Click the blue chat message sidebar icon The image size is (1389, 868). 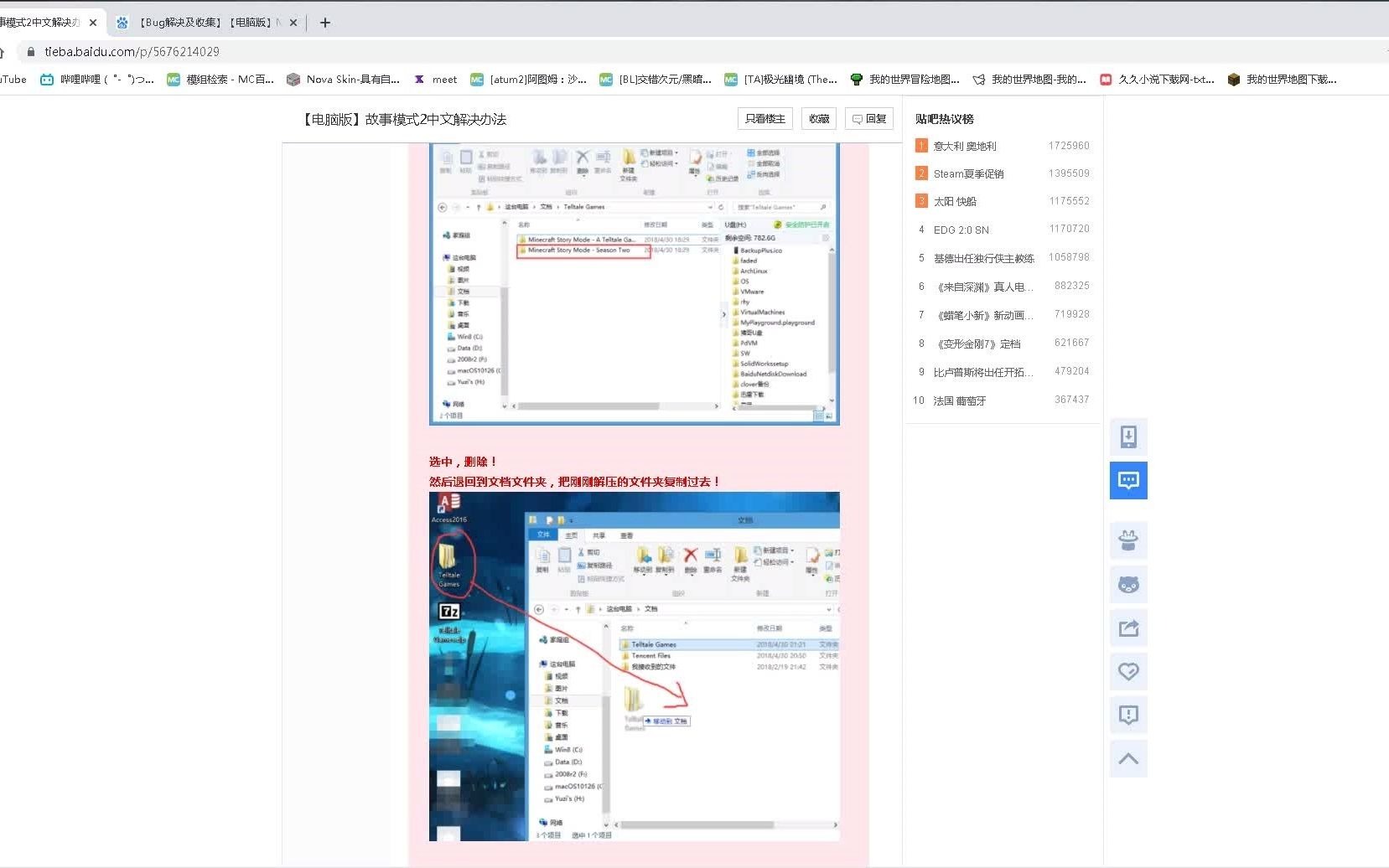click(1128, 480)
